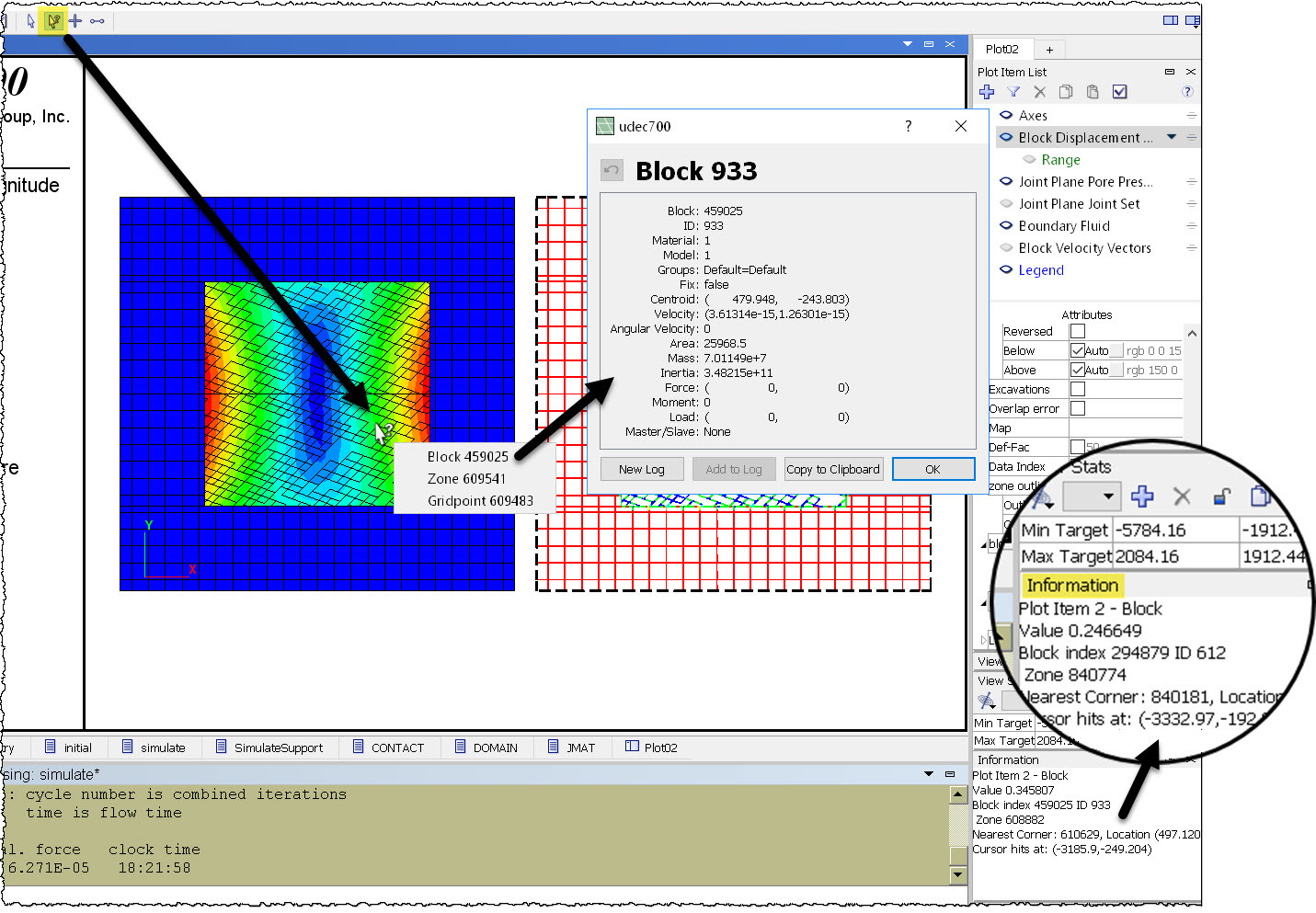The image size is (1316, 913).
Task: Click the view tool icon above Min Target
Action: (987, 702)
